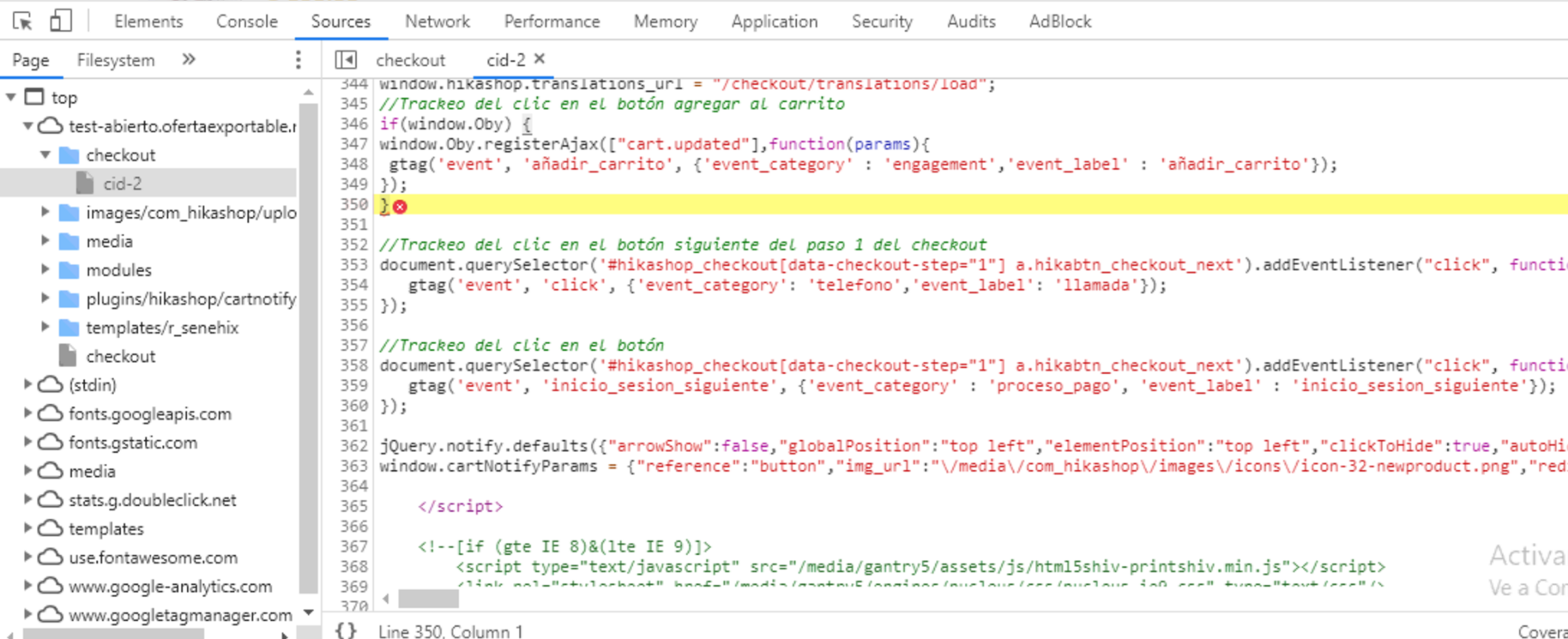1568x639 pixels.
Task: Click the checkout folder icon
Action: click(69, 155)
